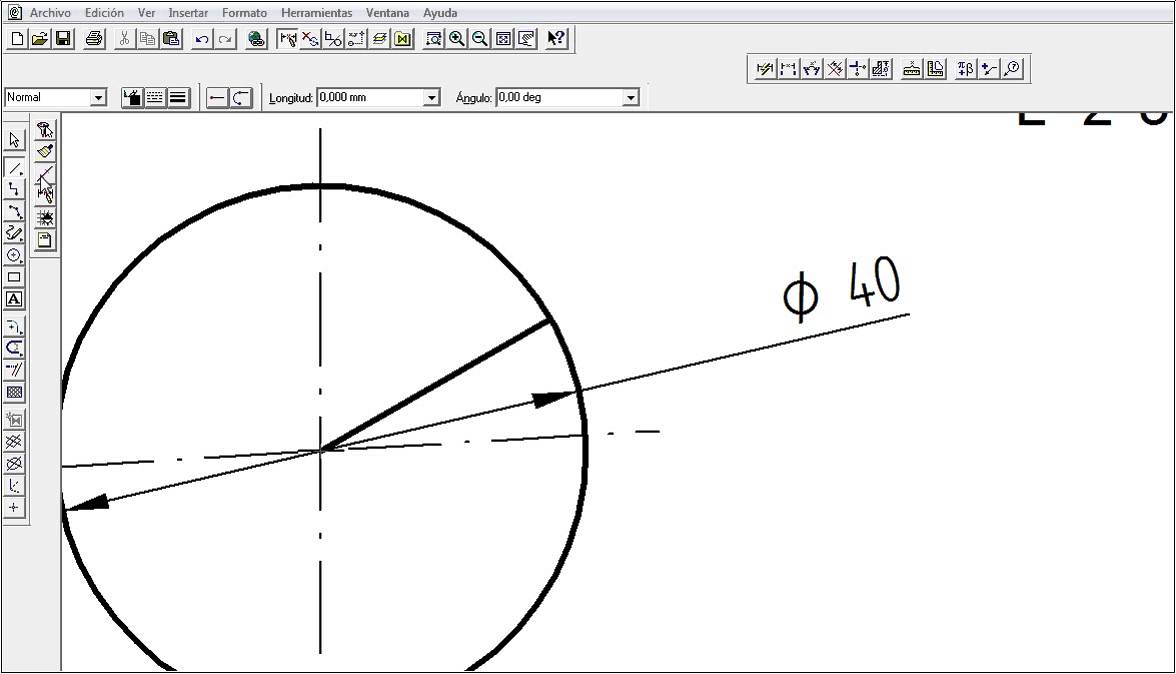Click the balloon callout icon

coord(1012,69)
